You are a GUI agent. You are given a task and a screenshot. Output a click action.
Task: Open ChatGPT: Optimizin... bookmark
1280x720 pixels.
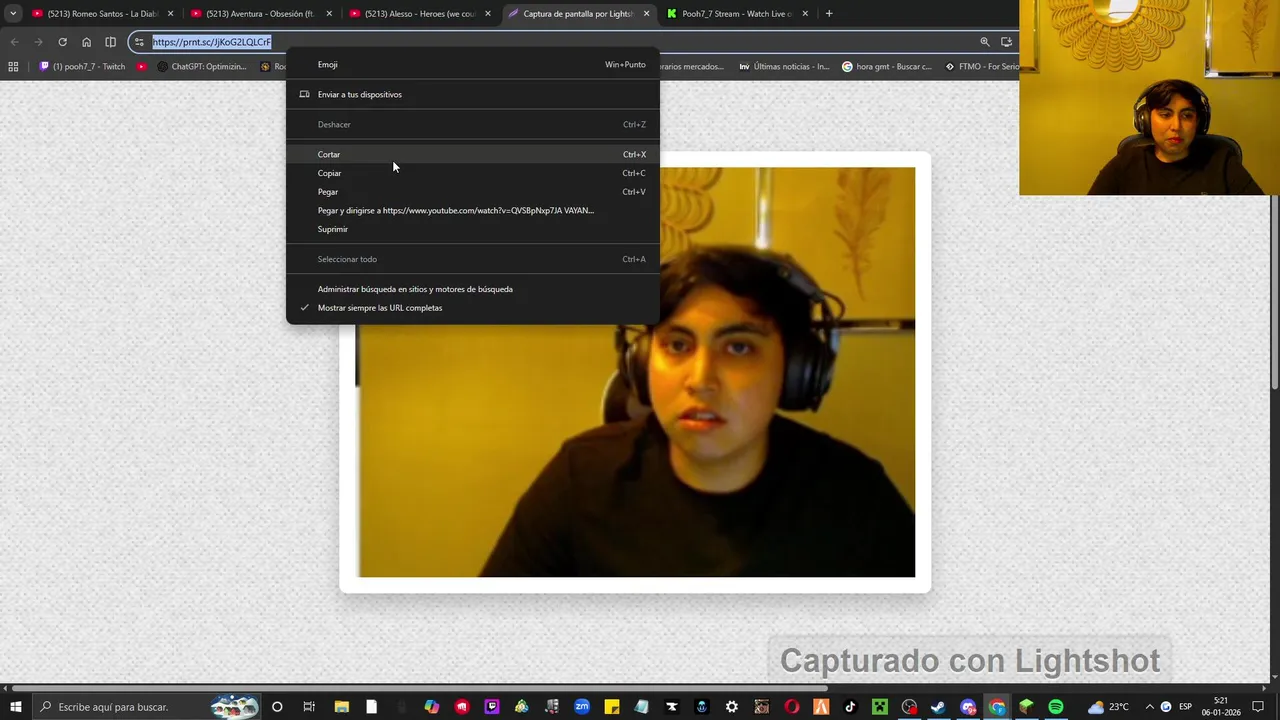(x=201, y=67)
